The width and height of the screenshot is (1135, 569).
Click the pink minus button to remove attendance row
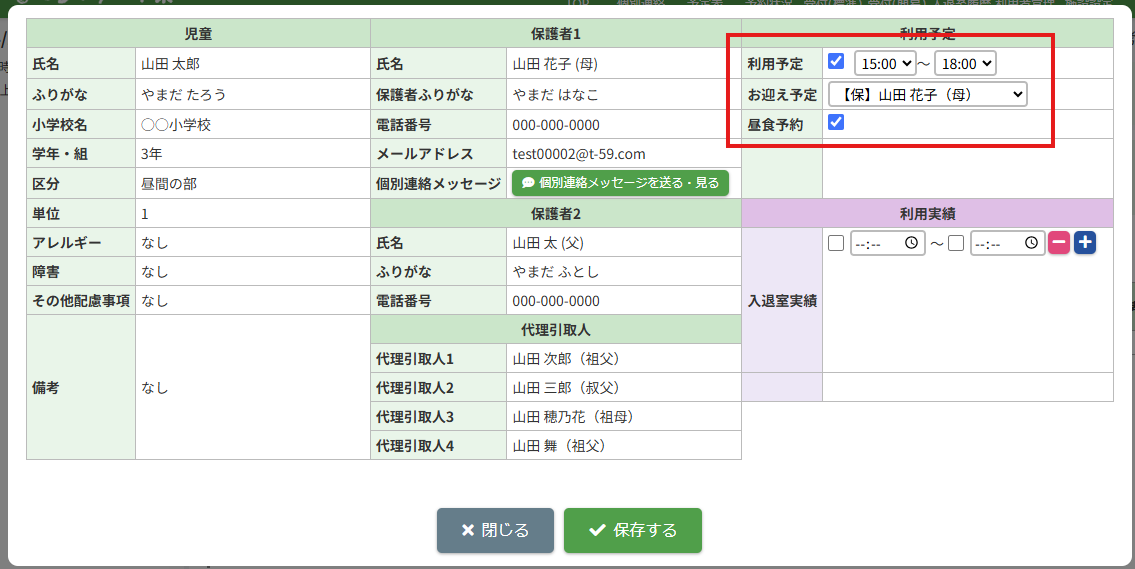click(x=1059, y=243)
